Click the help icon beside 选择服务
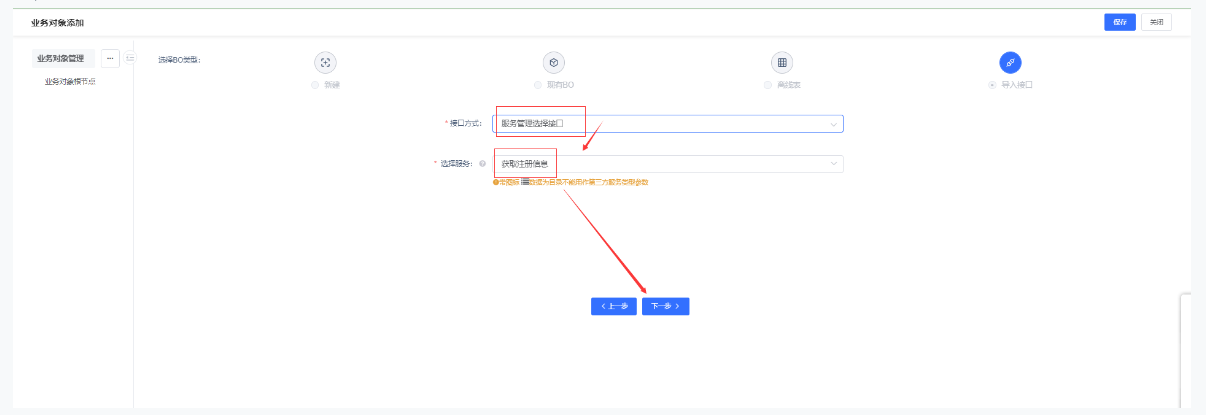This screenshot has height=415, width=1206. coord(482,164)
